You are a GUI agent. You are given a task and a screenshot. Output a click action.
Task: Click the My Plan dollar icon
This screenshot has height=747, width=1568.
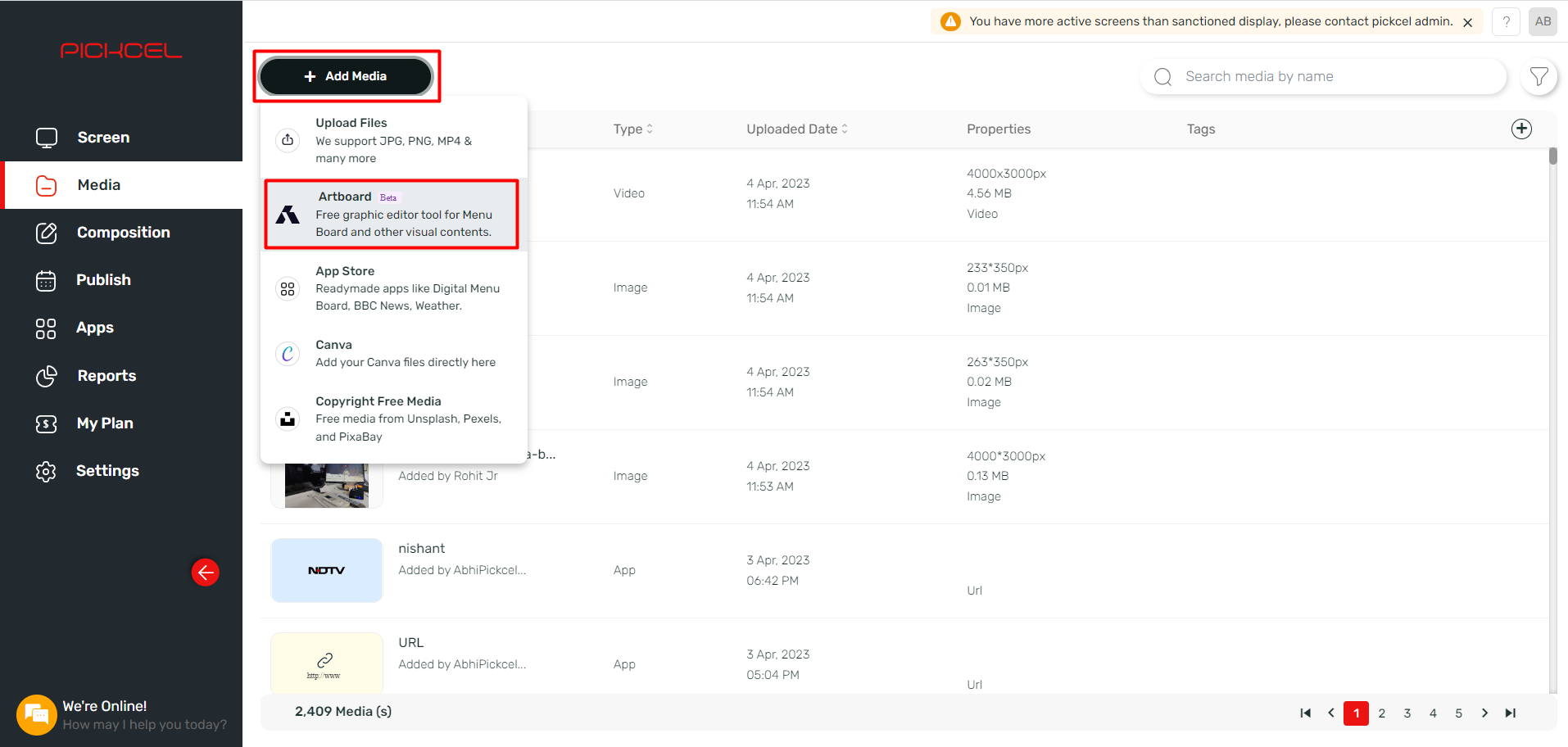[x=47, y=423]
